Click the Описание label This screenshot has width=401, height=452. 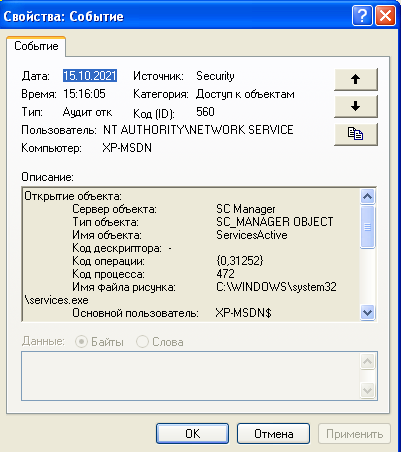[x=47, y=177]
